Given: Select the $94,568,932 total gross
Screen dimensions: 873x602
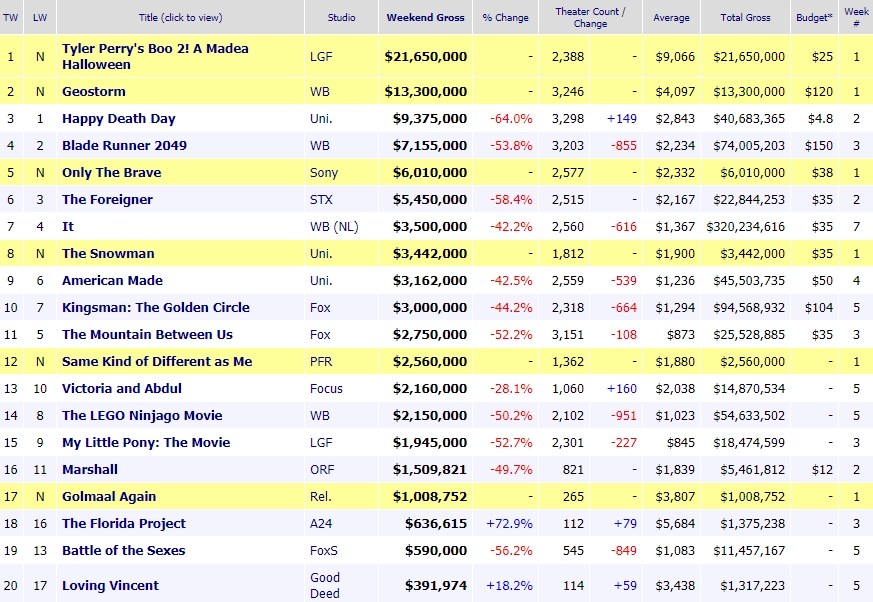Looking at the screenshot, I should (x=749, y=307).
